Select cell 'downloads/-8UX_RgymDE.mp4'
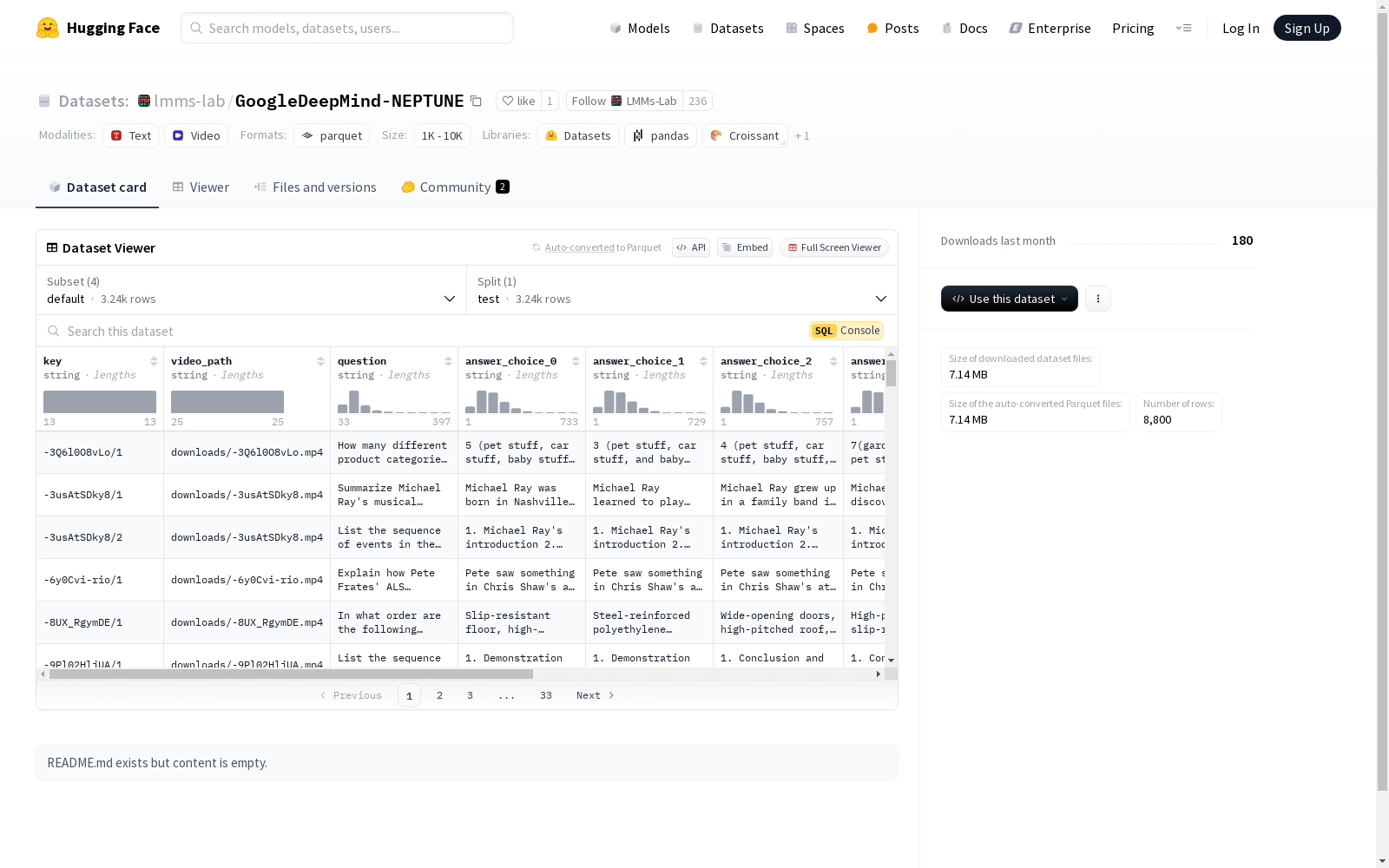The width and height of the screenshot is (1389, 868). point(247,622)
